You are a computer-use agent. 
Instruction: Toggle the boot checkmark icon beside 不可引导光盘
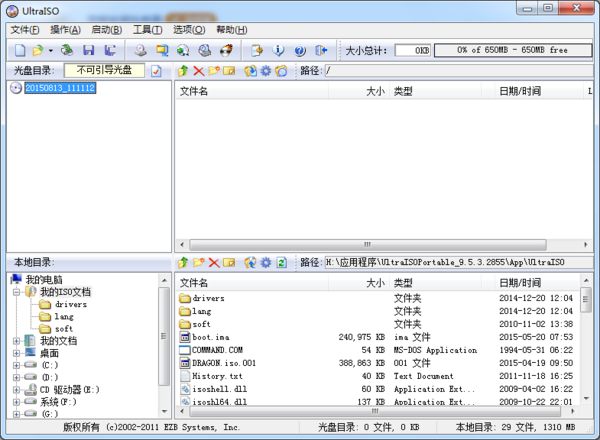(156, 71)
